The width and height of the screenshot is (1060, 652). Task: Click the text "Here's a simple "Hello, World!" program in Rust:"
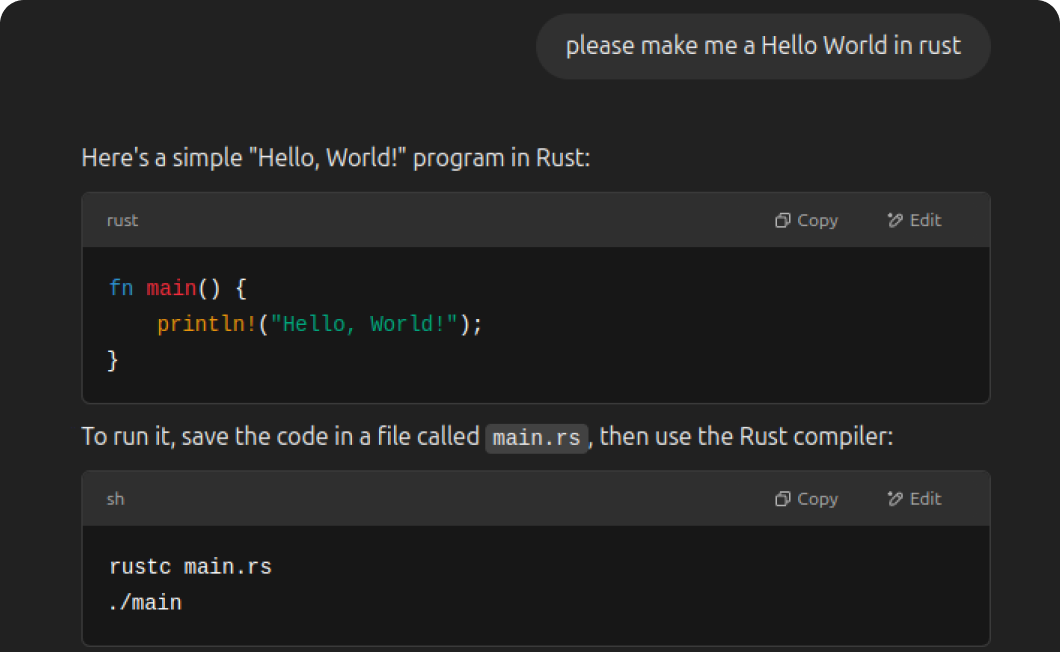click(x=336, y=158)
